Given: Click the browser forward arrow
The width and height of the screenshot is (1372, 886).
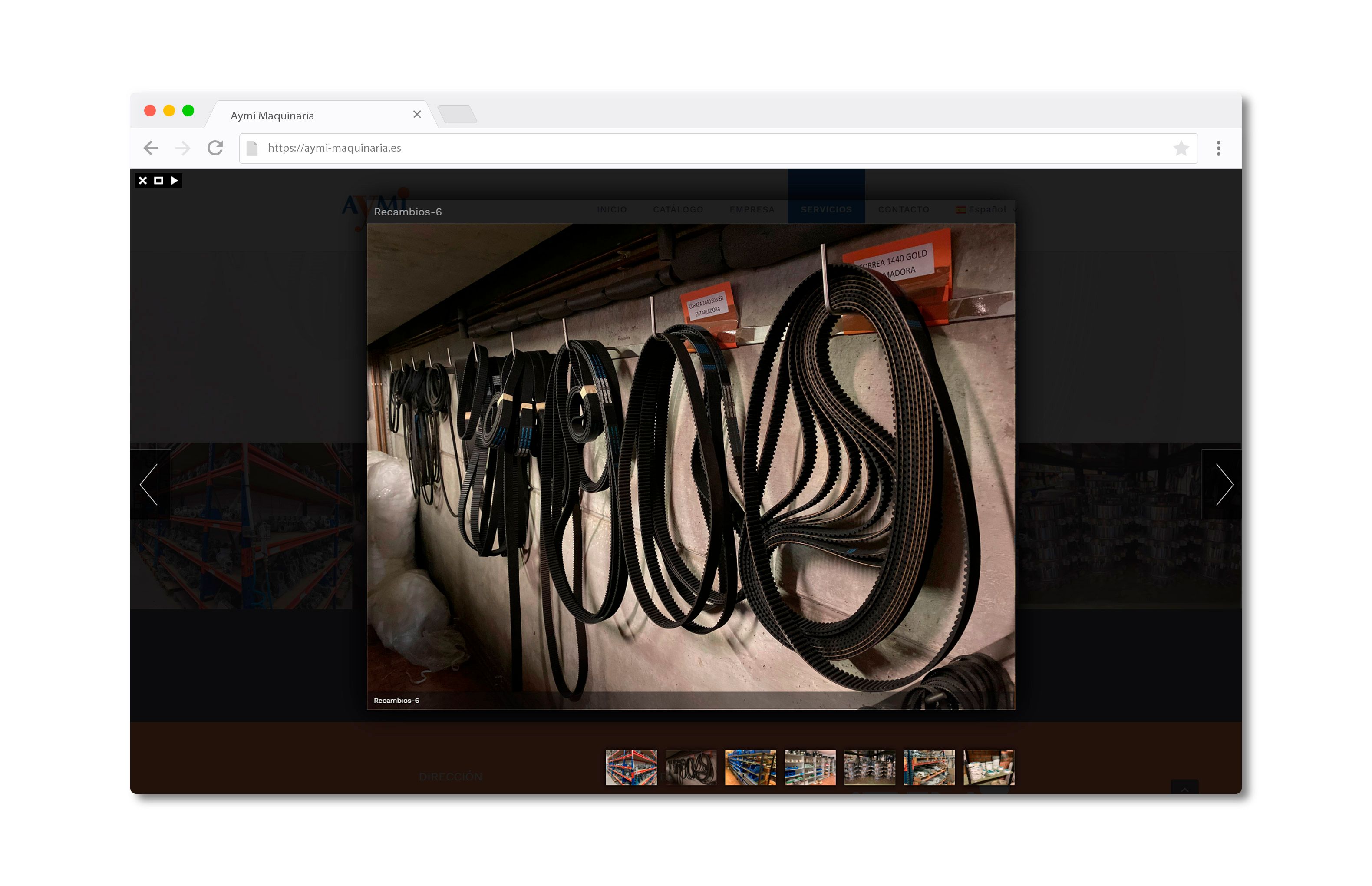Looking at the screenshot, I should tap(182, 149).
